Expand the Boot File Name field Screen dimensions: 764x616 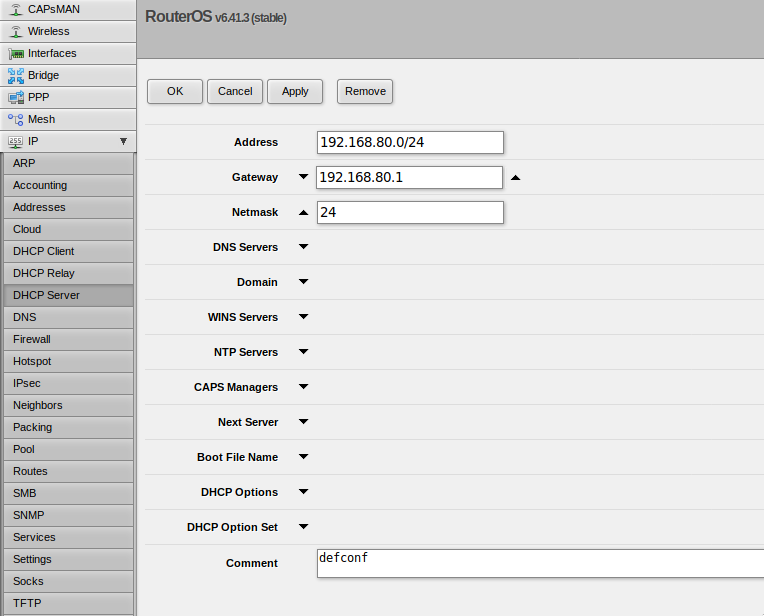[x=304, y=457]
